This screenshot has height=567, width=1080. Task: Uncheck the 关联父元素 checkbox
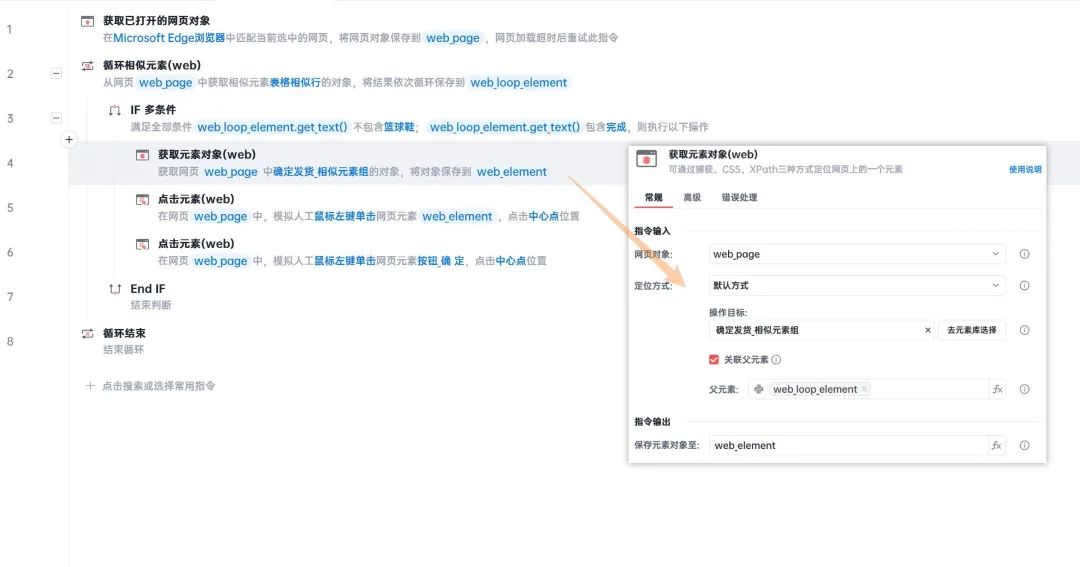714,360
